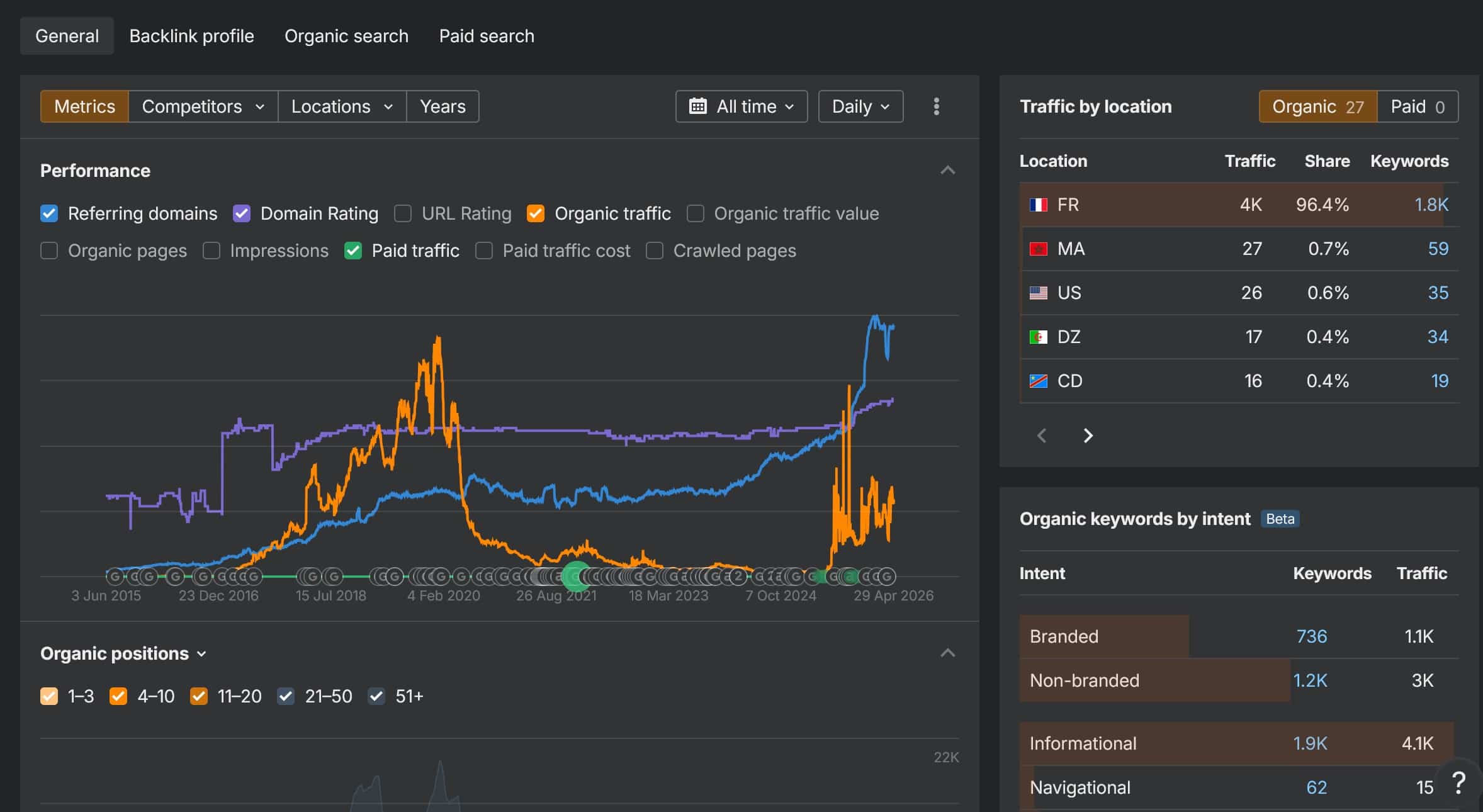The image size is (1483, 812).
Task: Click the FR traffic value 4K
Action: click(1251, 205)
